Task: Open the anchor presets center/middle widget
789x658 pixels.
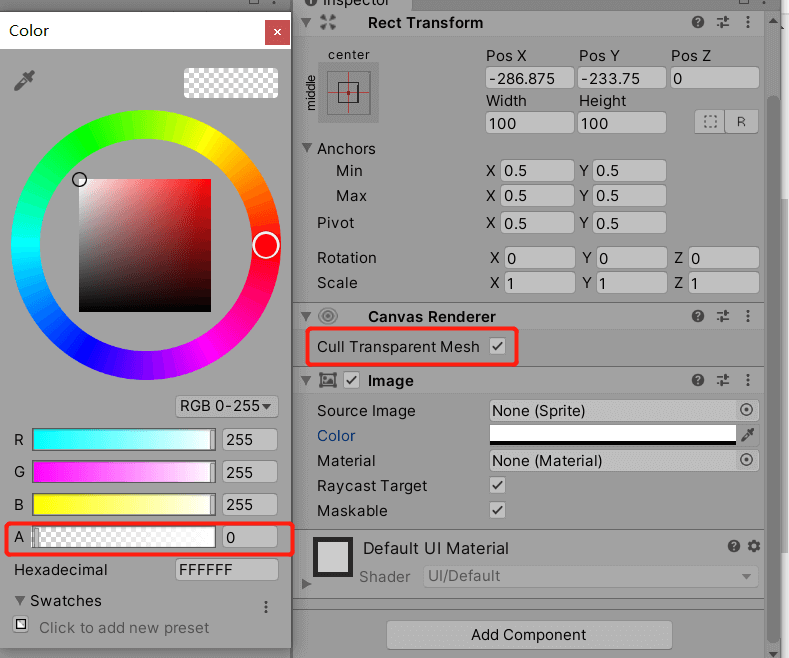Action: point(348,93)
